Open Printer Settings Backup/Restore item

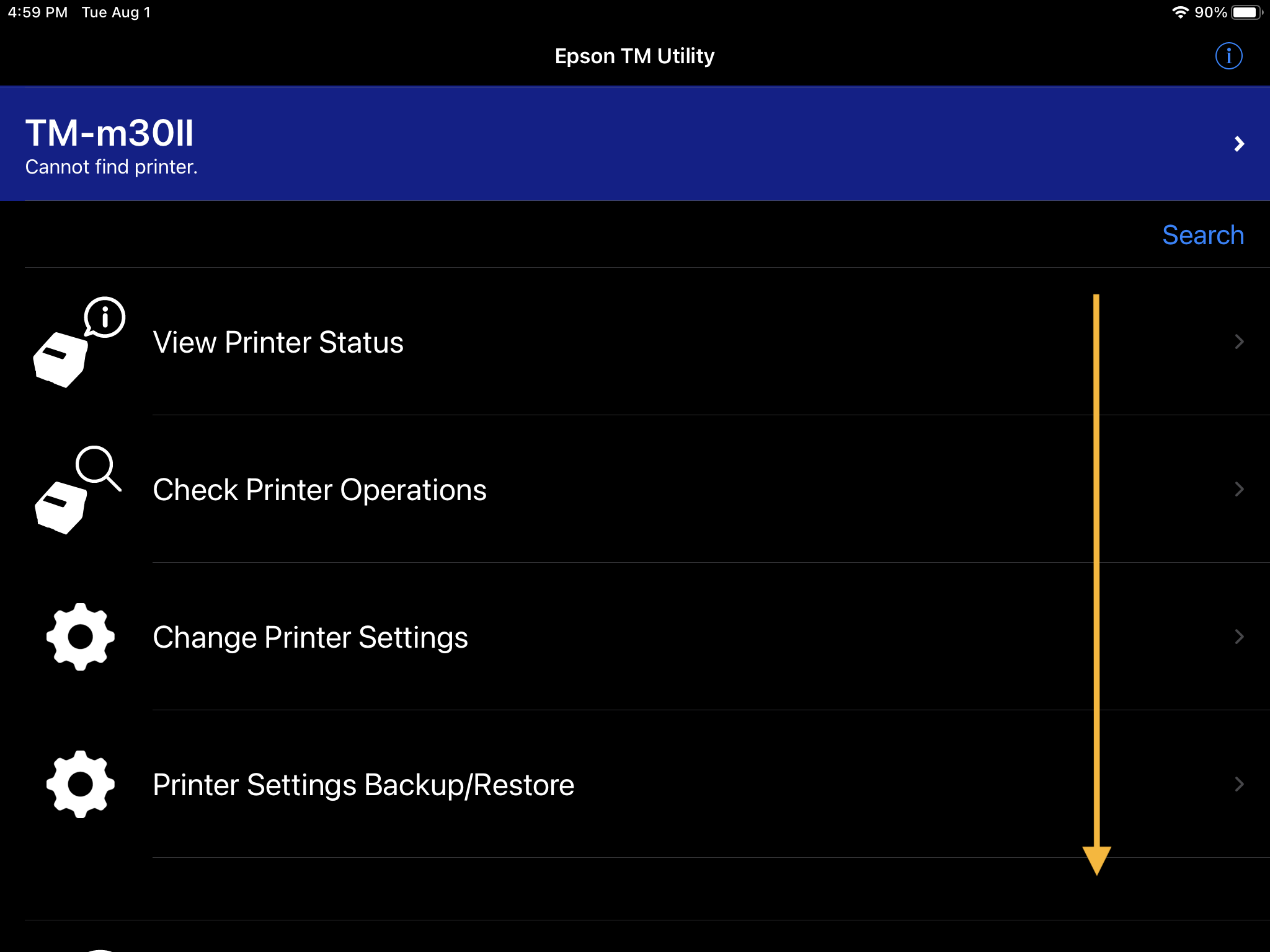point(363,785)
